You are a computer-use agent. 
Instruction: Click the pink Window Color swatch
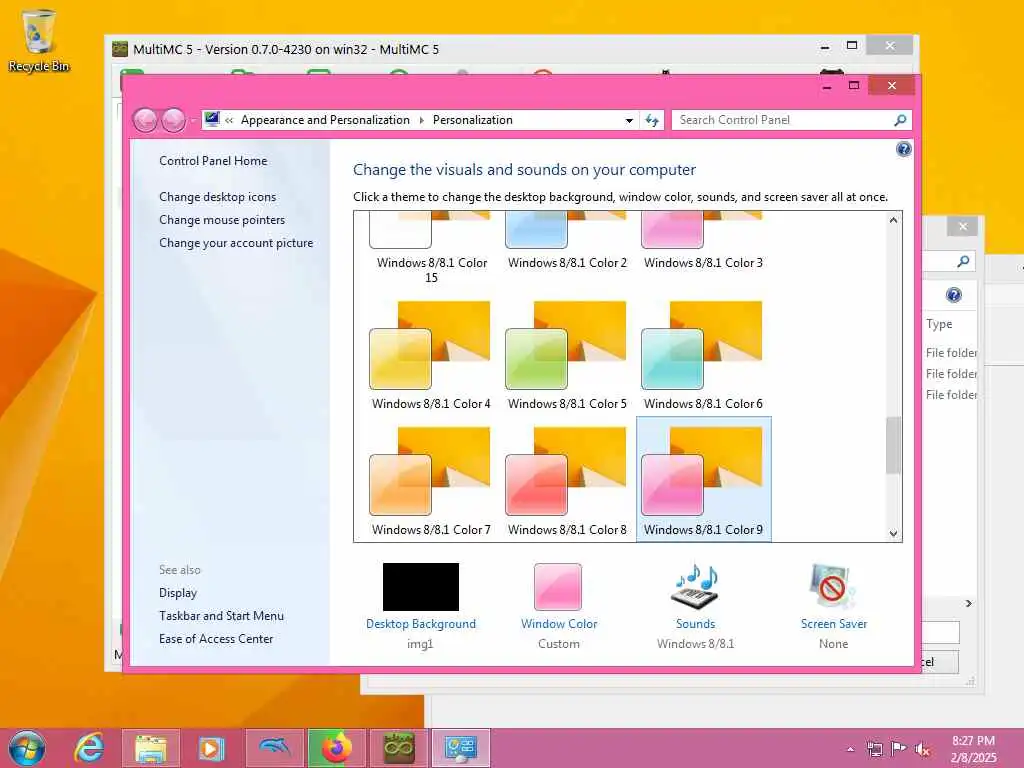pyautogui.click(x=558, y=586)
